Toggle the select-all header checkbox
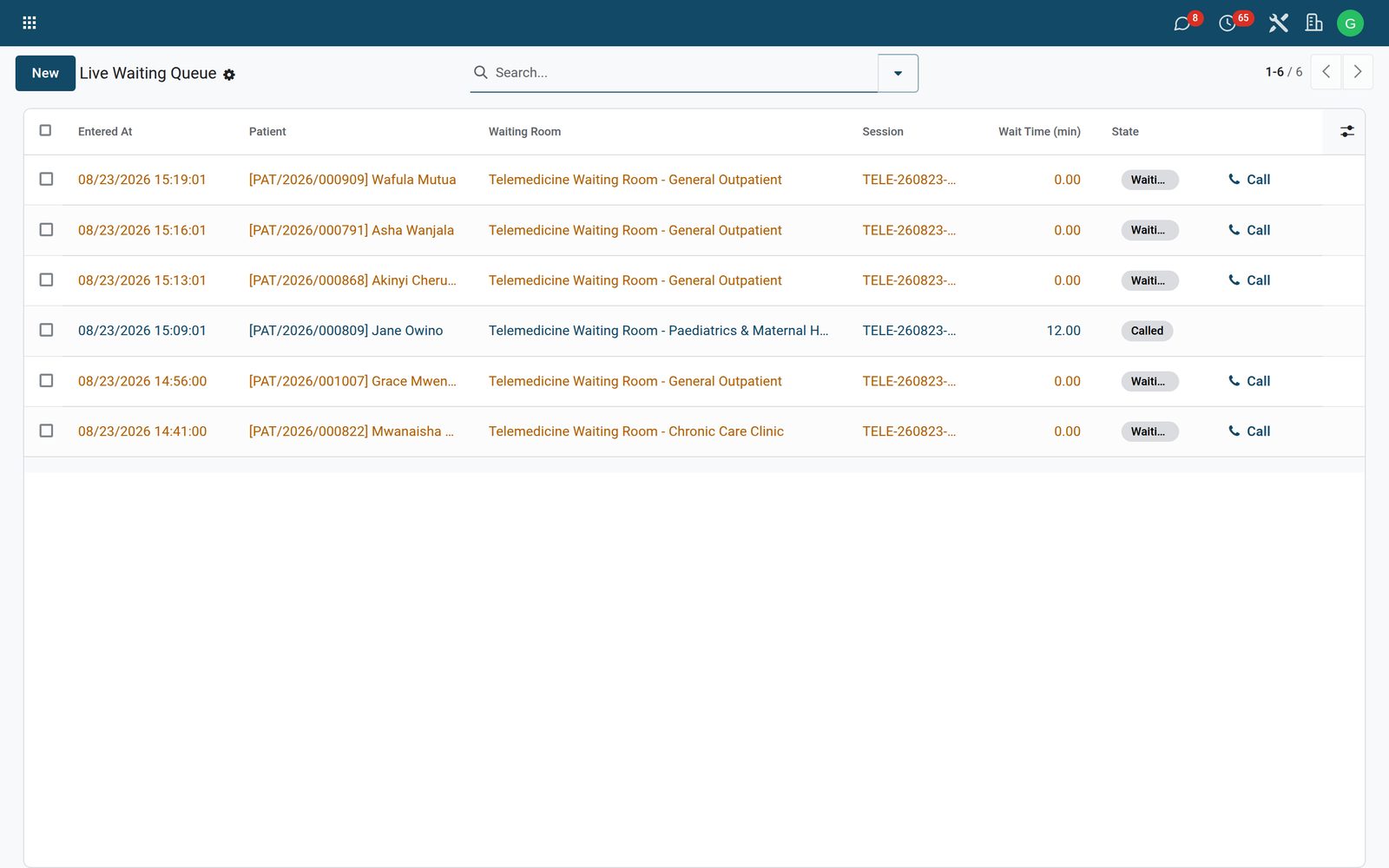 (45, 130)
